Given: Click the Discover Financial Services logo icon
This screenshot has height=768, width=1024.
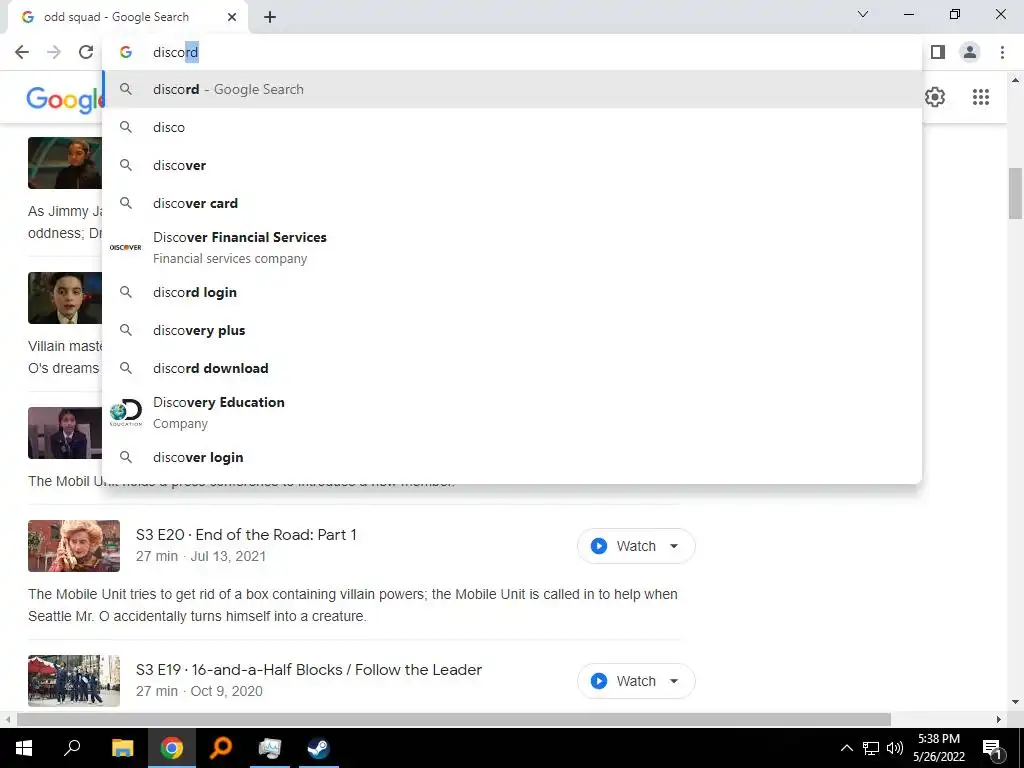Looking at the screenshot, I should point(125,248).
